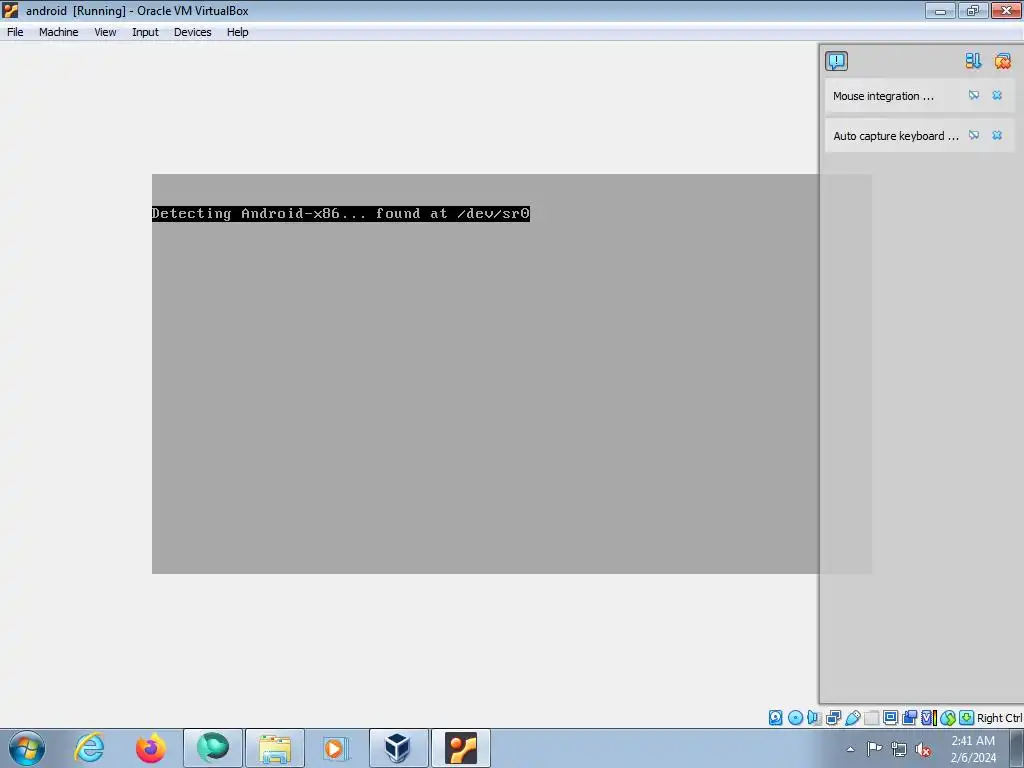Minimize the VirtualBox VM window
Screen dimensions: 1024x768
(940, 10)
